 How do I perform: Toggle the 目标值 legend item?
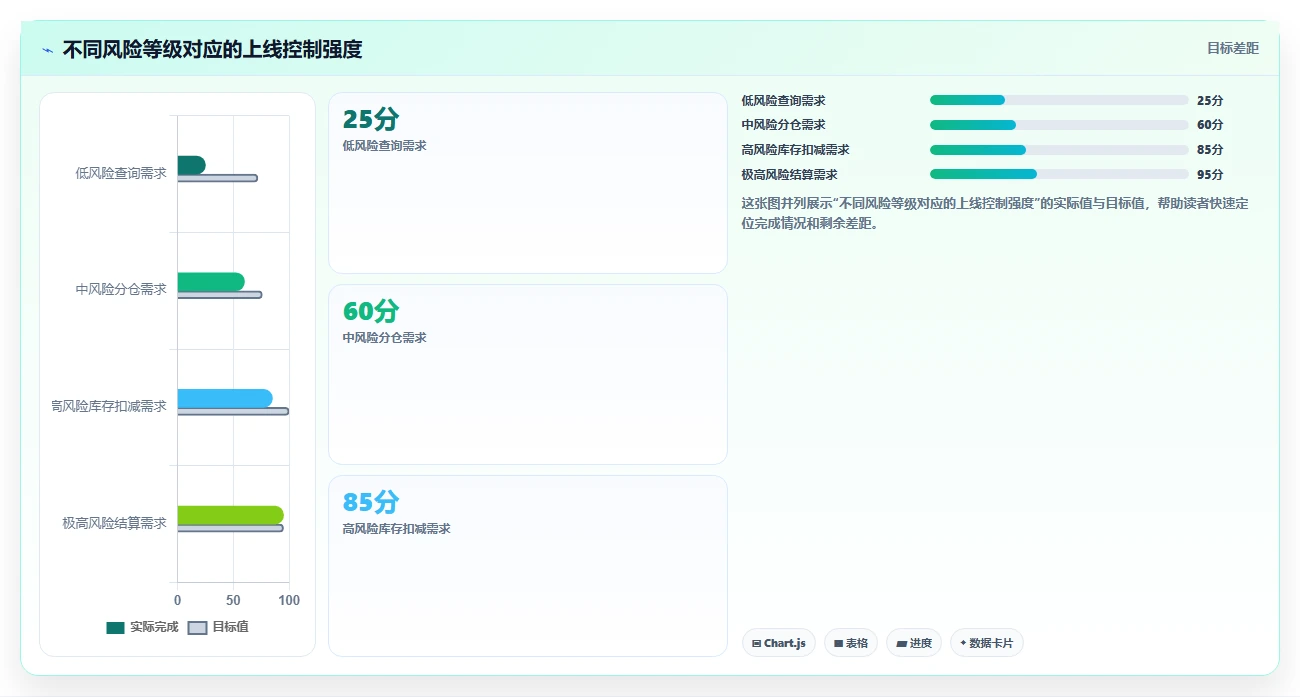tap(218, 627)
